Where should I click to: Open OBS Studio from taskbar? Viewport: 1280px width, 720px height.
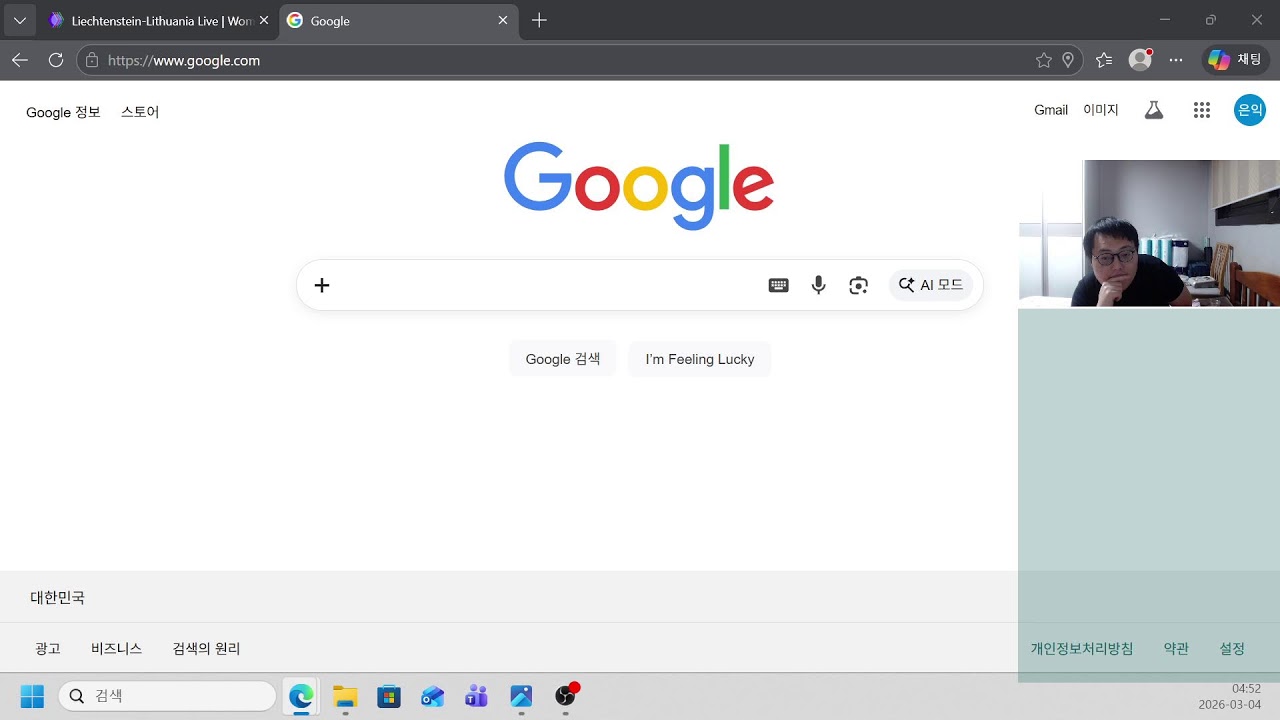click(x=566, y=696)
